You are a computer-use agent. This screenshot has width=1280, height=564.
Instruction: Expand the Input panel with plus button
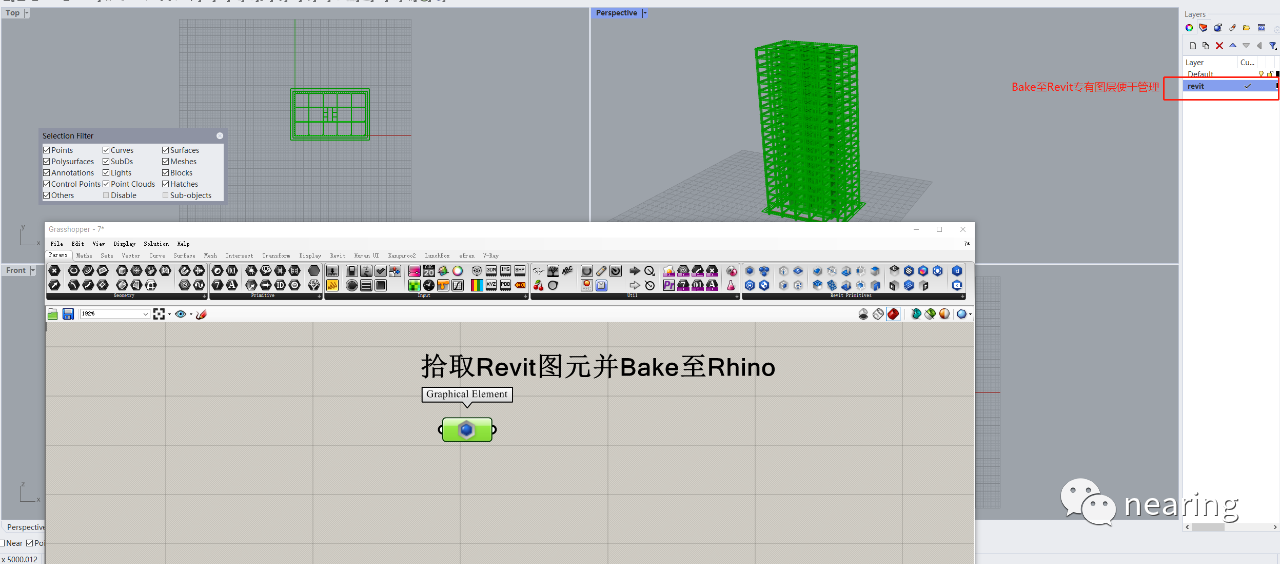click(525, 296)
